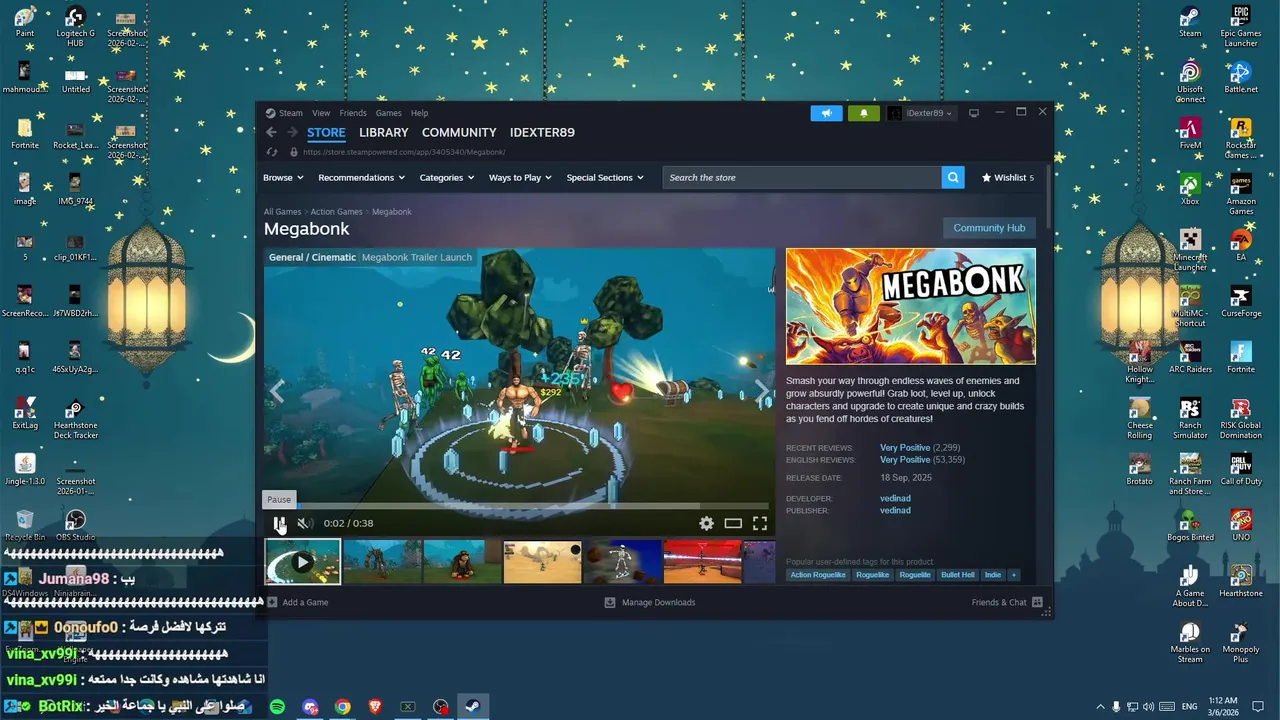Click the Steam taskbar icon
The width and height of the screenshot is (1280, 720).
(x=473, y=707)
